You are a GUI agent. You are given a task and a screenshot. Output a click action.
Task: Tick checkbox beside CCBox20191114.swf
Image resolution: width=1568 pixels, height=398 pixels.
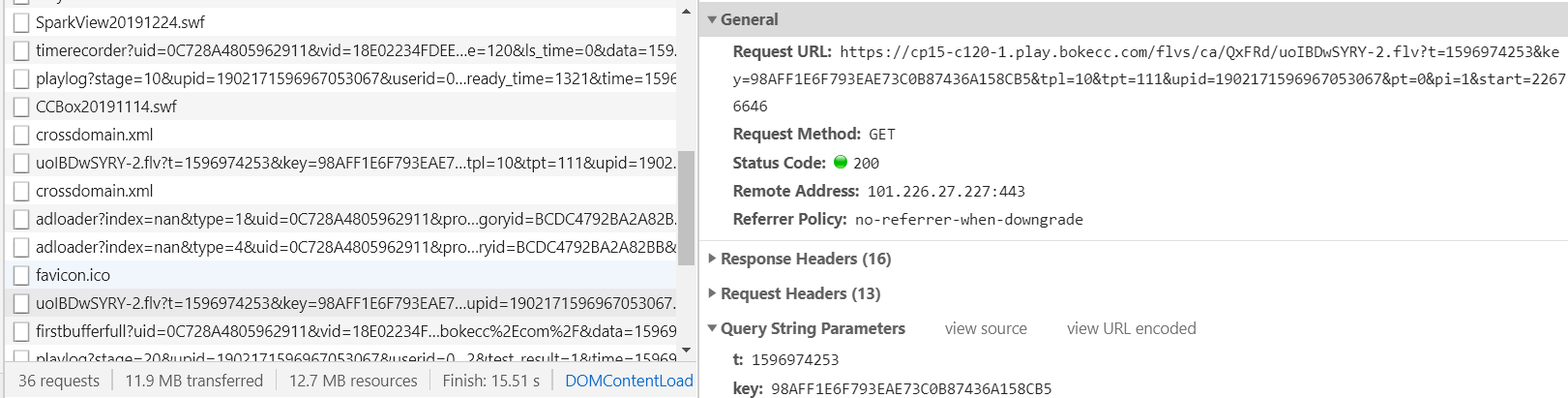(x=21, y=107)
